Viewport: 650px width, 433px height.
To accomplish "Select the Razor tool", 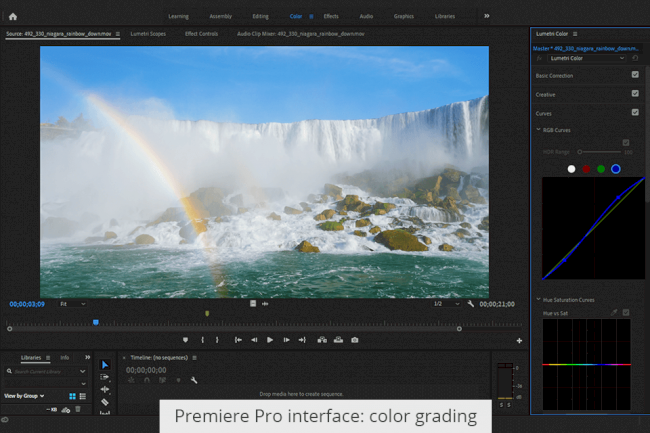I will coord(105,402).
